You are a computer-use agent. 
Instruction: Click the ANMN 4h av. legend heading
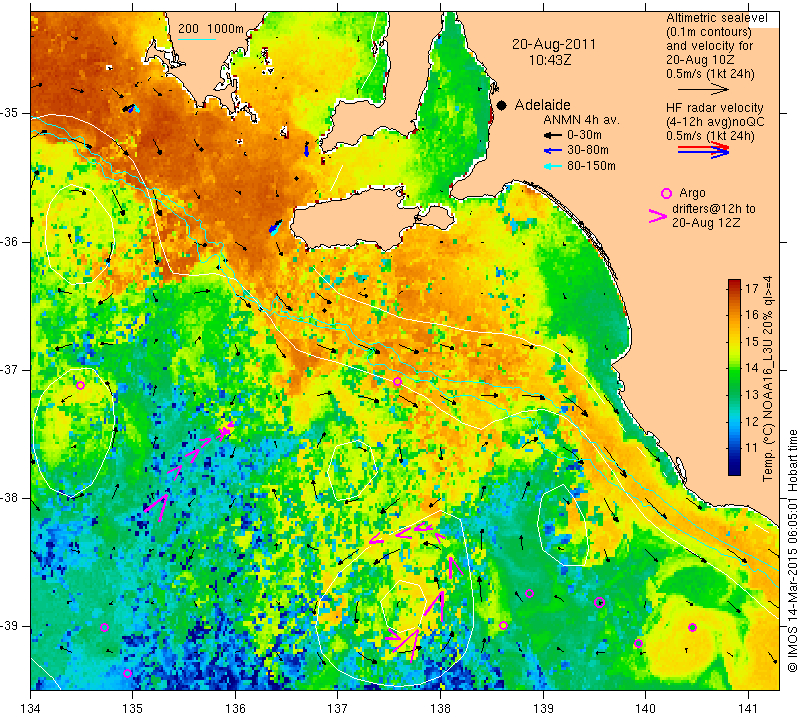click(581, 120)
